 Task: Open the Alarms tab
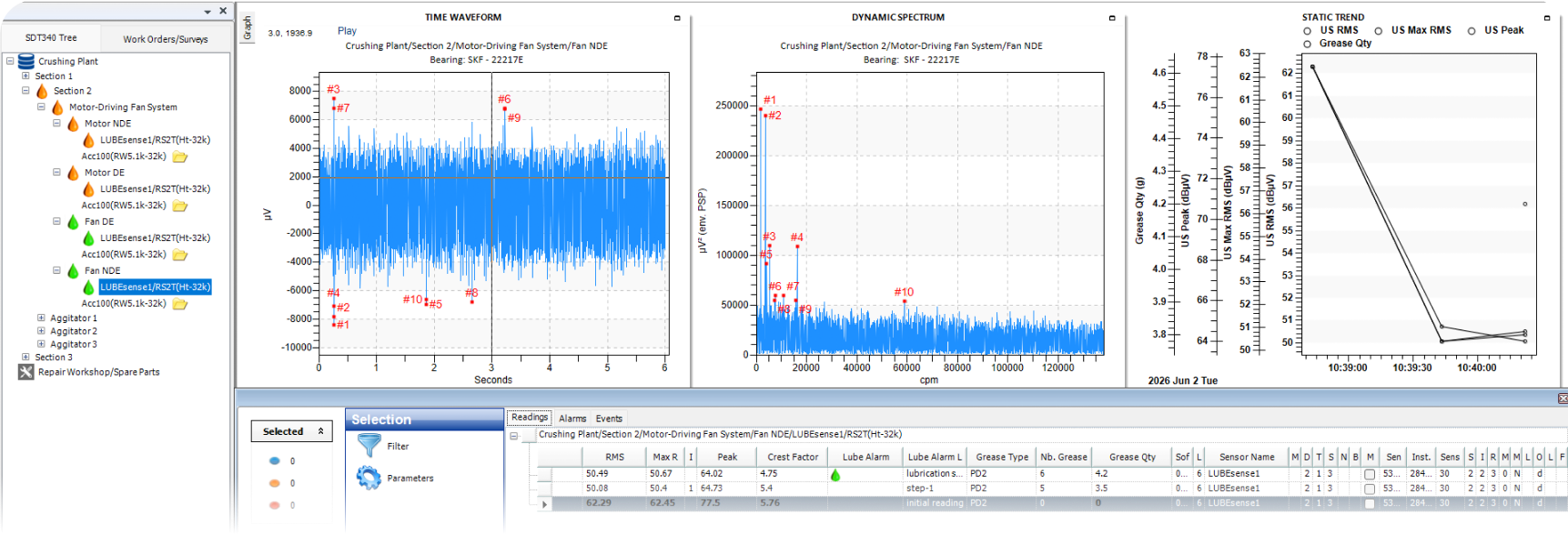click(572, 419)
